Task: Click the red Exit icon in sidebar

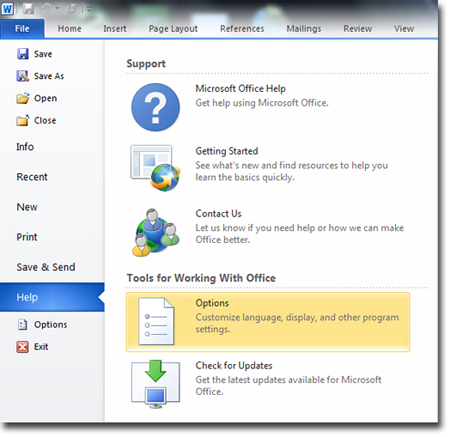Action: pyautogui.click(x=22, y=347)
